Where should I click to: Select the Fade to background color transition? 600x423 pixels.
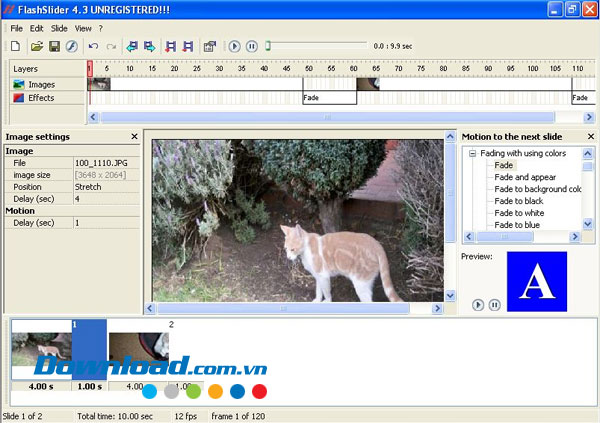coord(538,189)
